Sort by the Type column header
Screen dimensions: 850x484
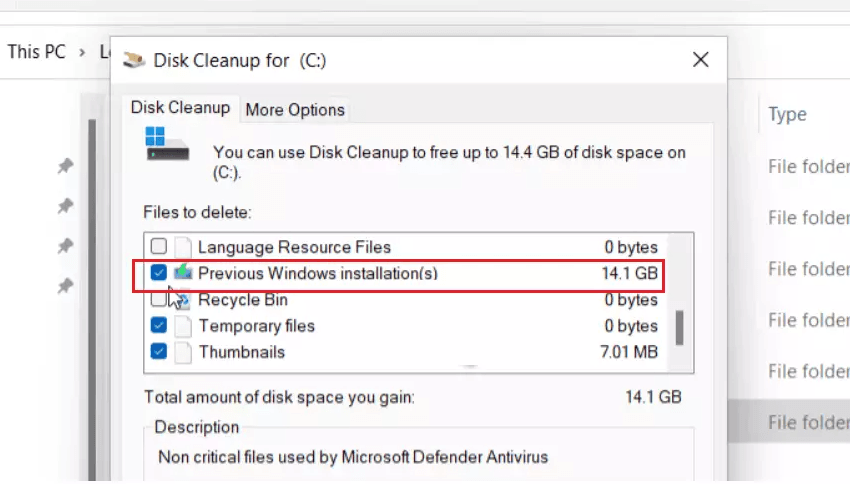[x=787, y=115]
